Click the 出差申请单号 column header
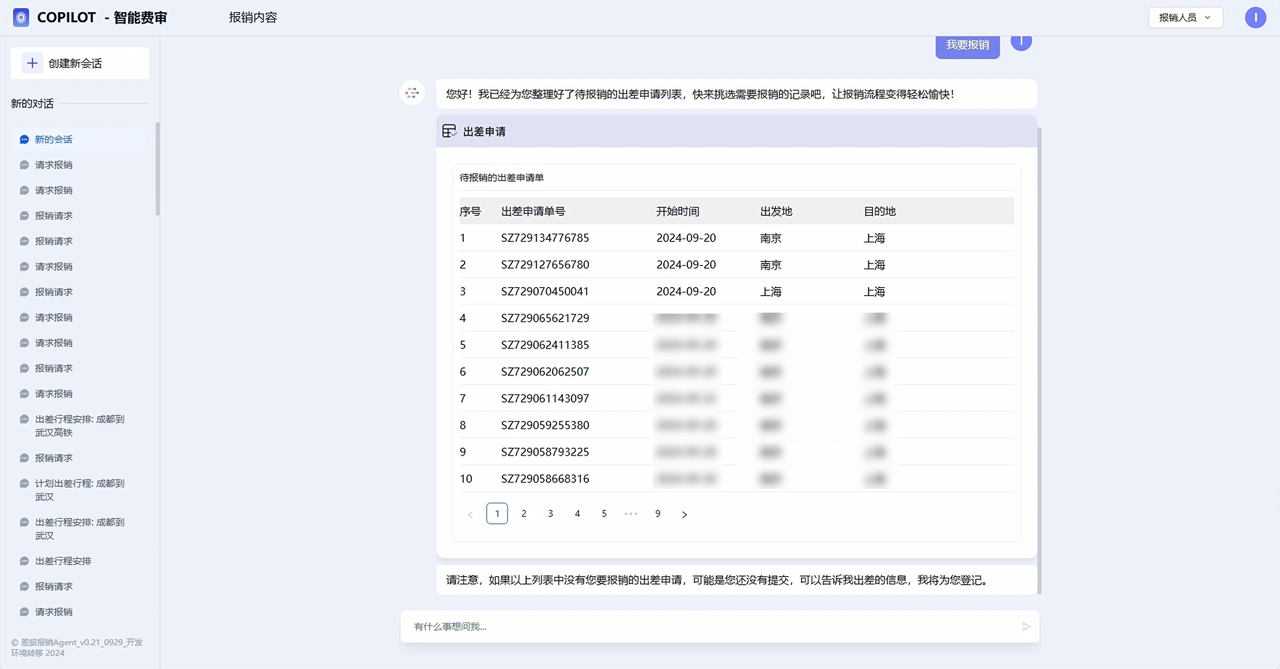The height and width of the screenshot is (669, 1280). point(533,211)
